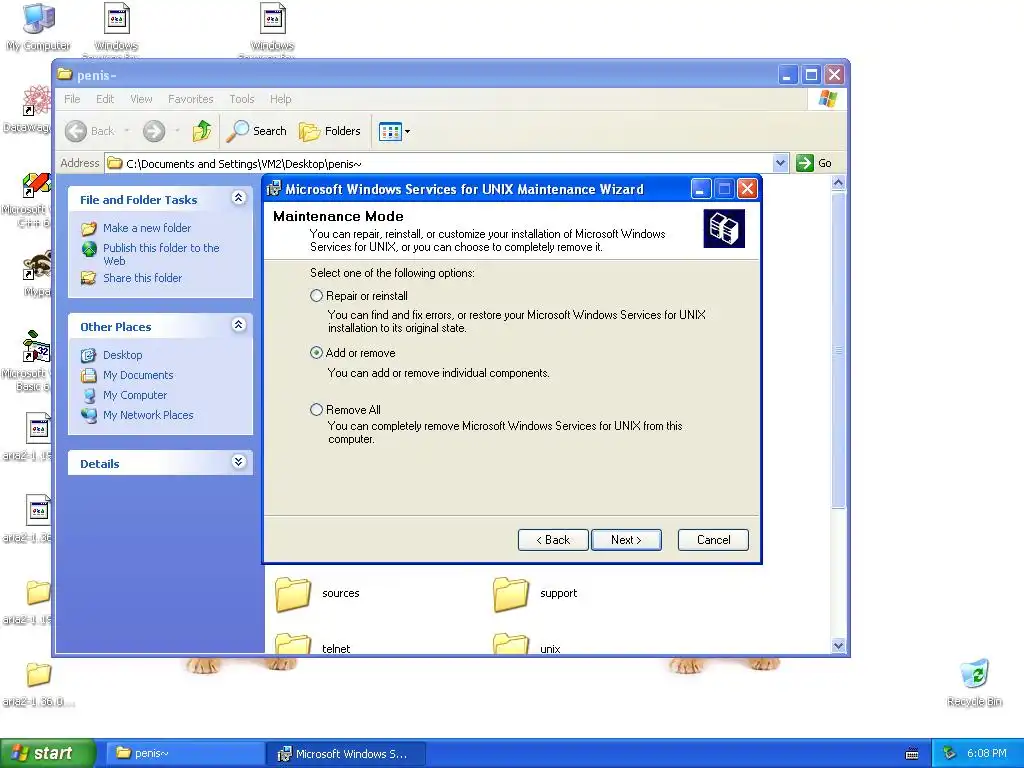Open My Computer in Other Places
Viewport: 1024px width, 768px height.
(135, 395)
